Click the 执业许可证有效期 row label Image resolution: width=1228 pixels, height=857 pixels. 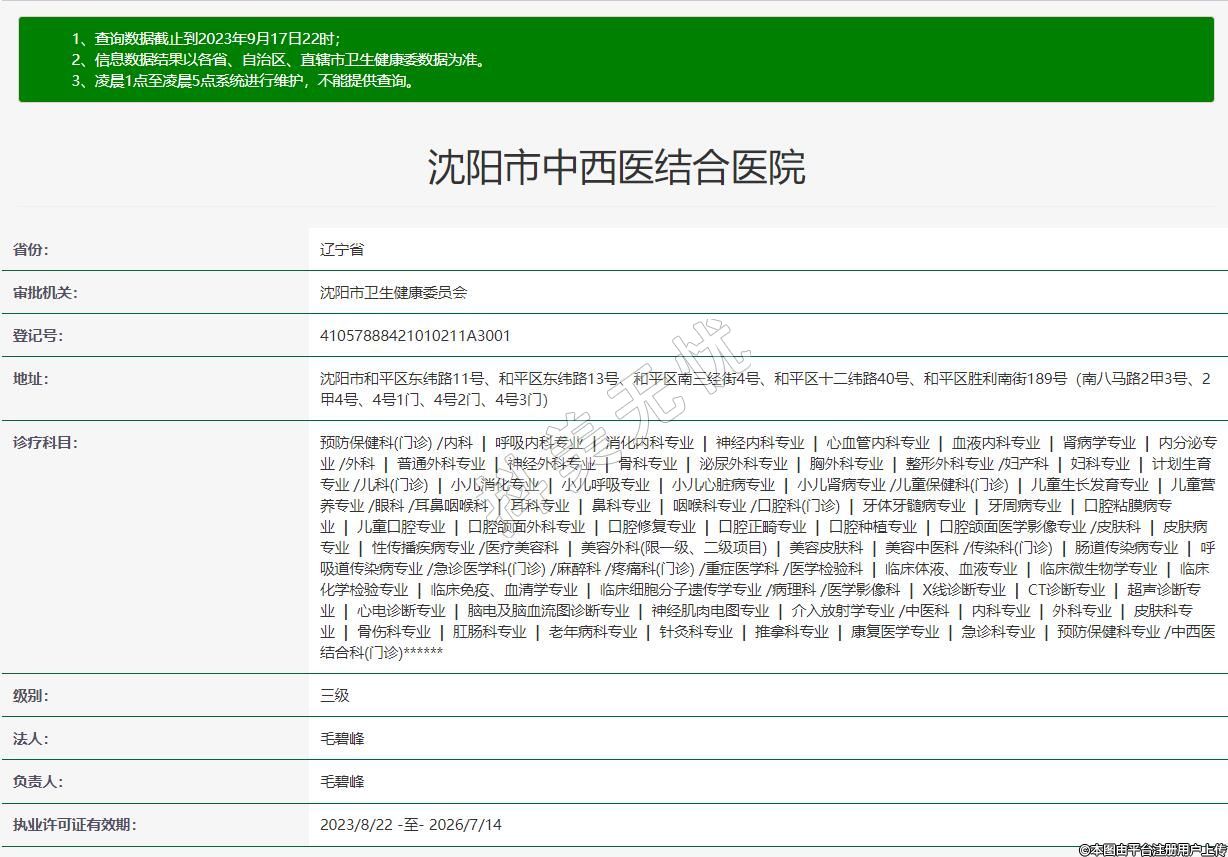(74, 825)
